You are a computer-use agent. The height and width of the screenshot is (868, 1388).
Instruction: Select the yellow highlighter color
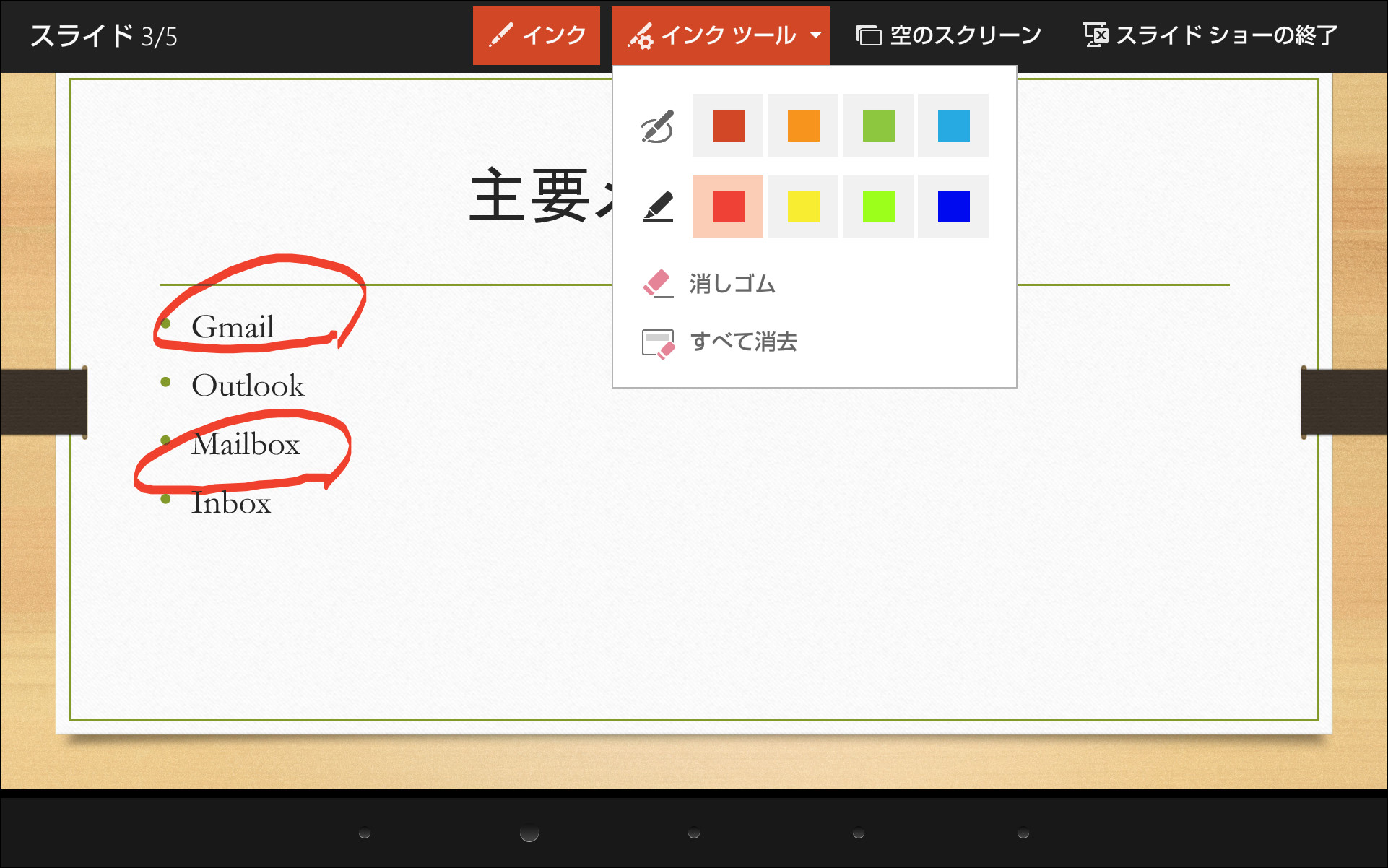pyautogui.click(x=802, y=207)
